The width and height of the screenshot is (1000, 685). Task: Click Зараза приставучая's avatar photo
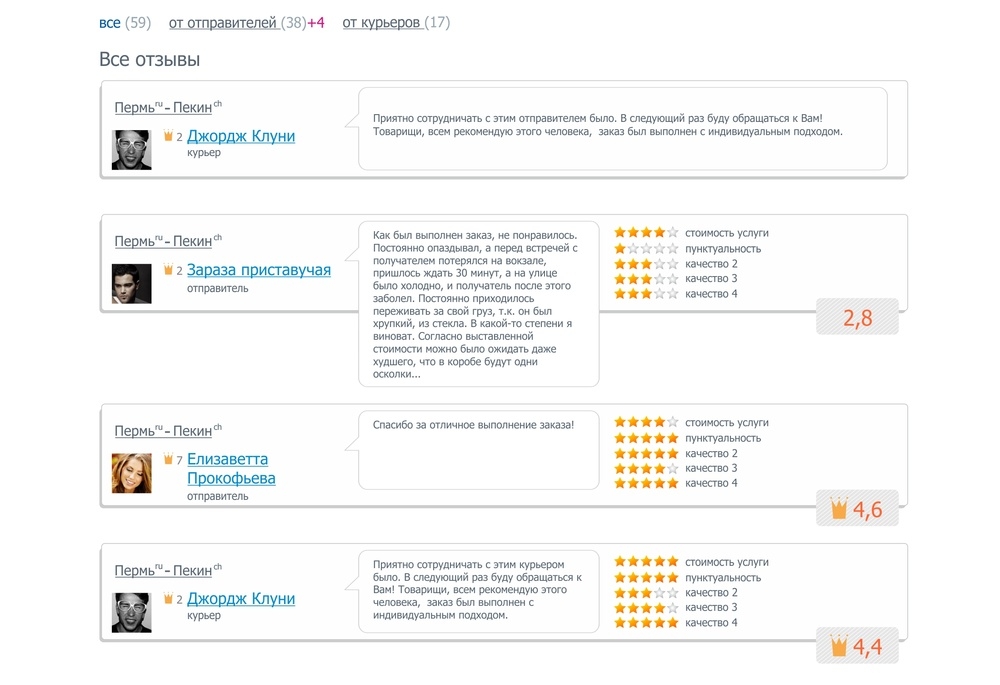coord(131,284)
